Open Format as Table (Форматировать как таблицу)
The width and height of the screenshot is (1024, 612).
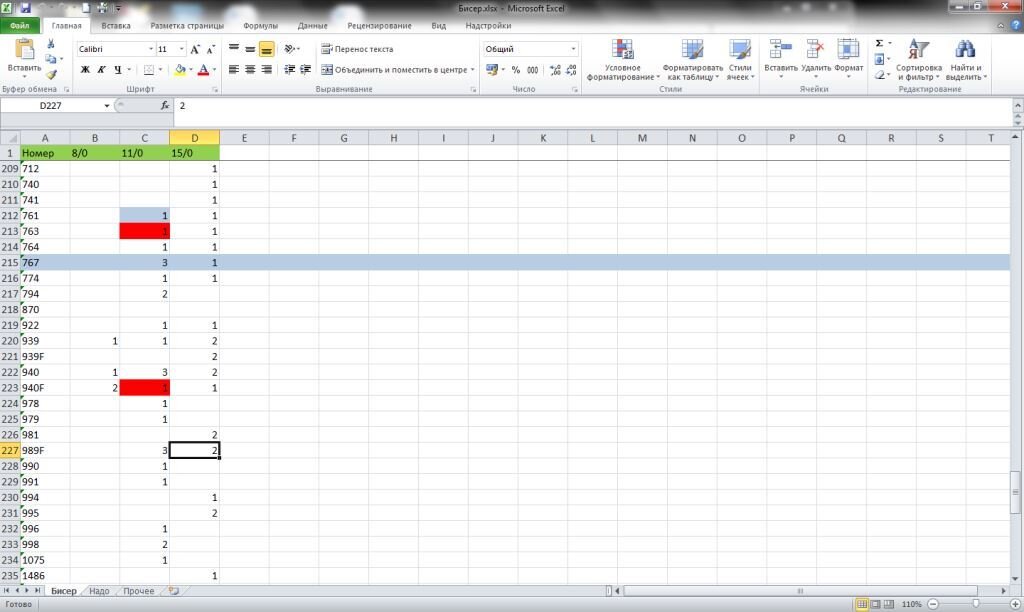click(x=692, y=59)
